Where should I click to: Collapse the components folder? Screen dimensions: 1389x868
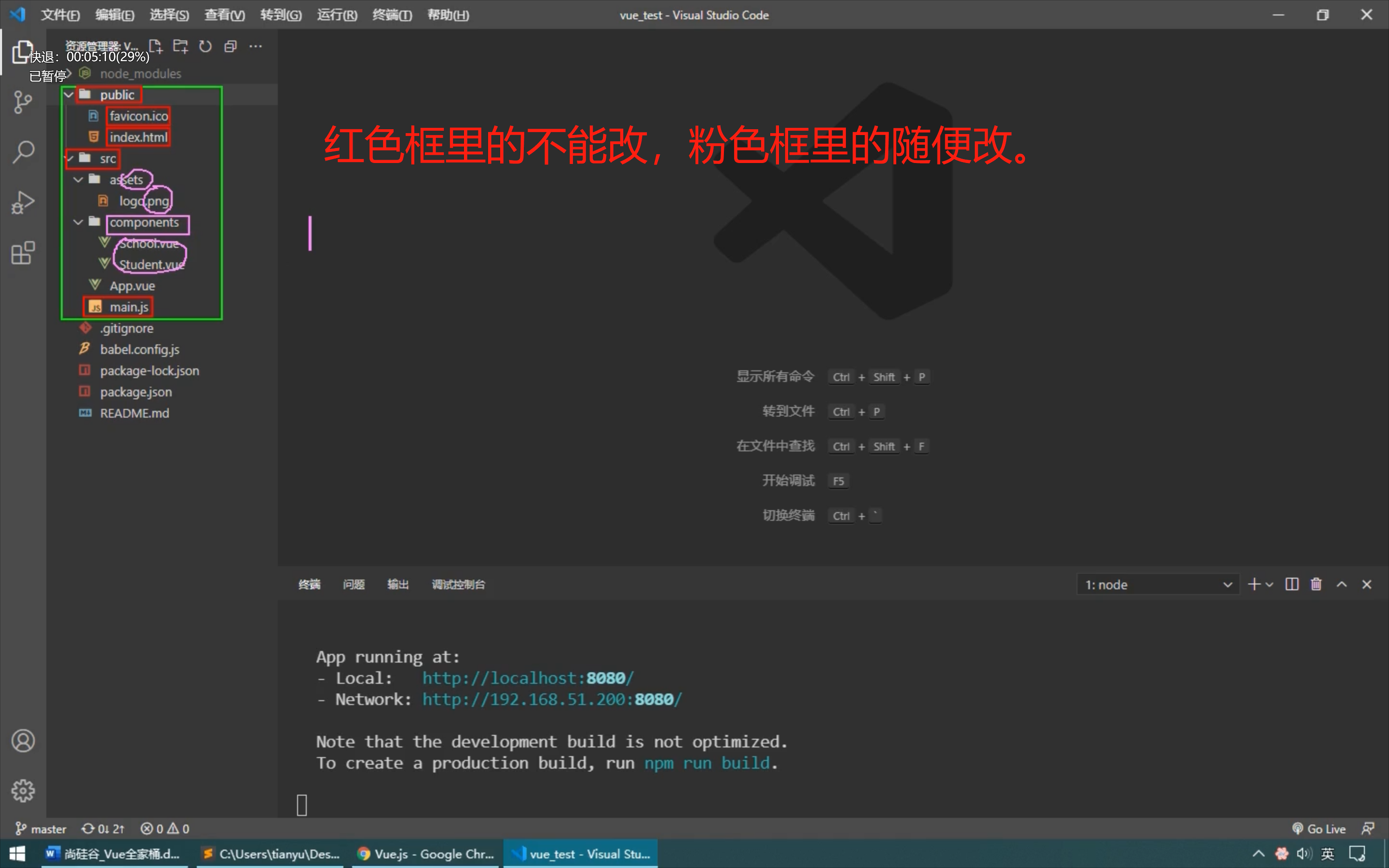[x=79, y=222]
